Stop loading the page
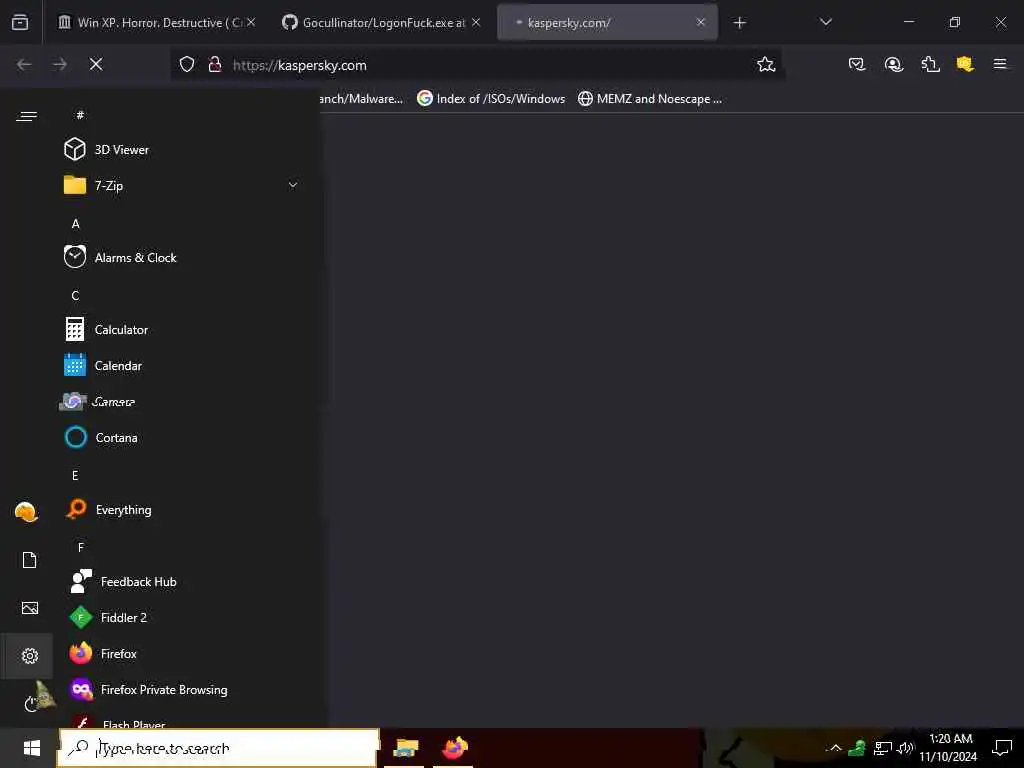1024x768 pixels. click(96, 64)
